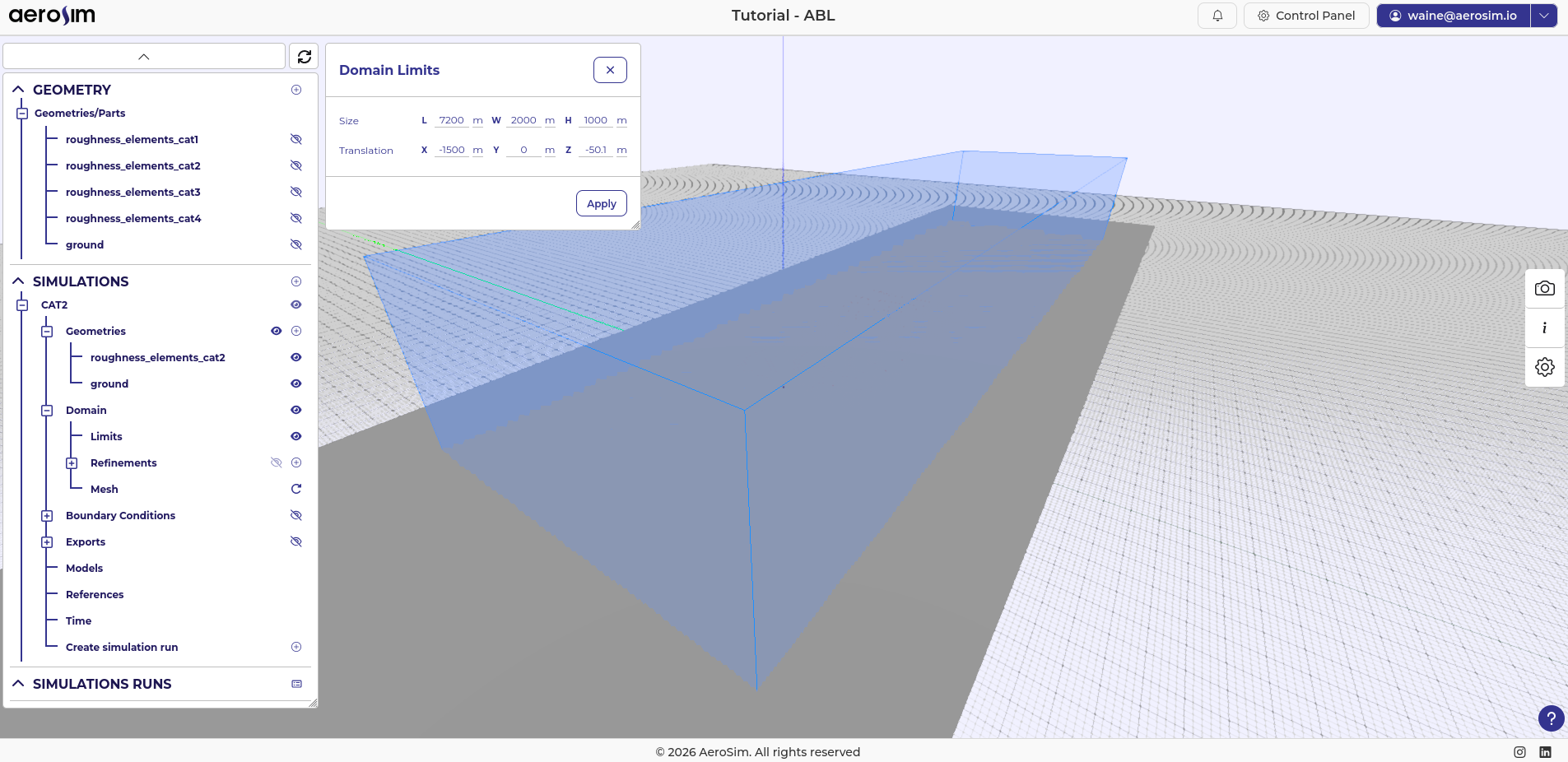Expand the Refinements tree node
The height and width of the screenshot is (762, 1568).
point(72,463)
